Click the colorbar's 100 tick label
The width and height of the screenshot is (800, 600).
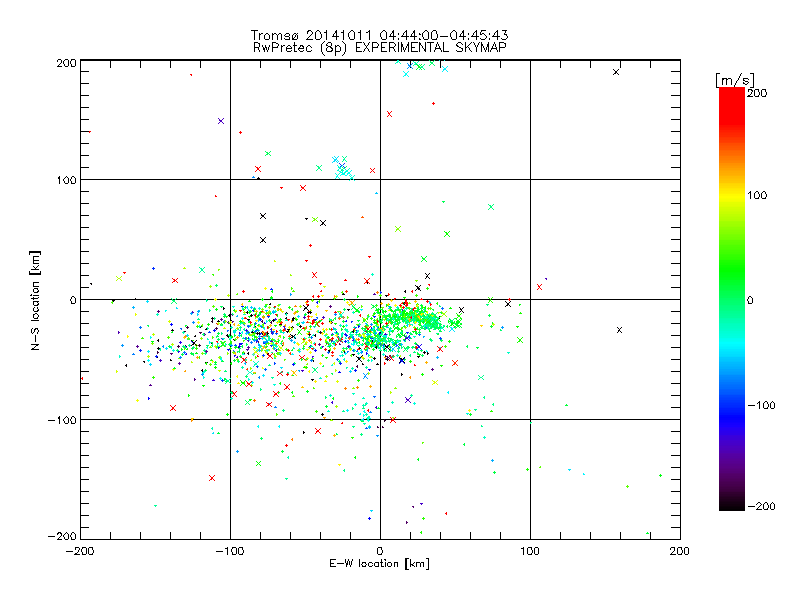pos(757,195)
